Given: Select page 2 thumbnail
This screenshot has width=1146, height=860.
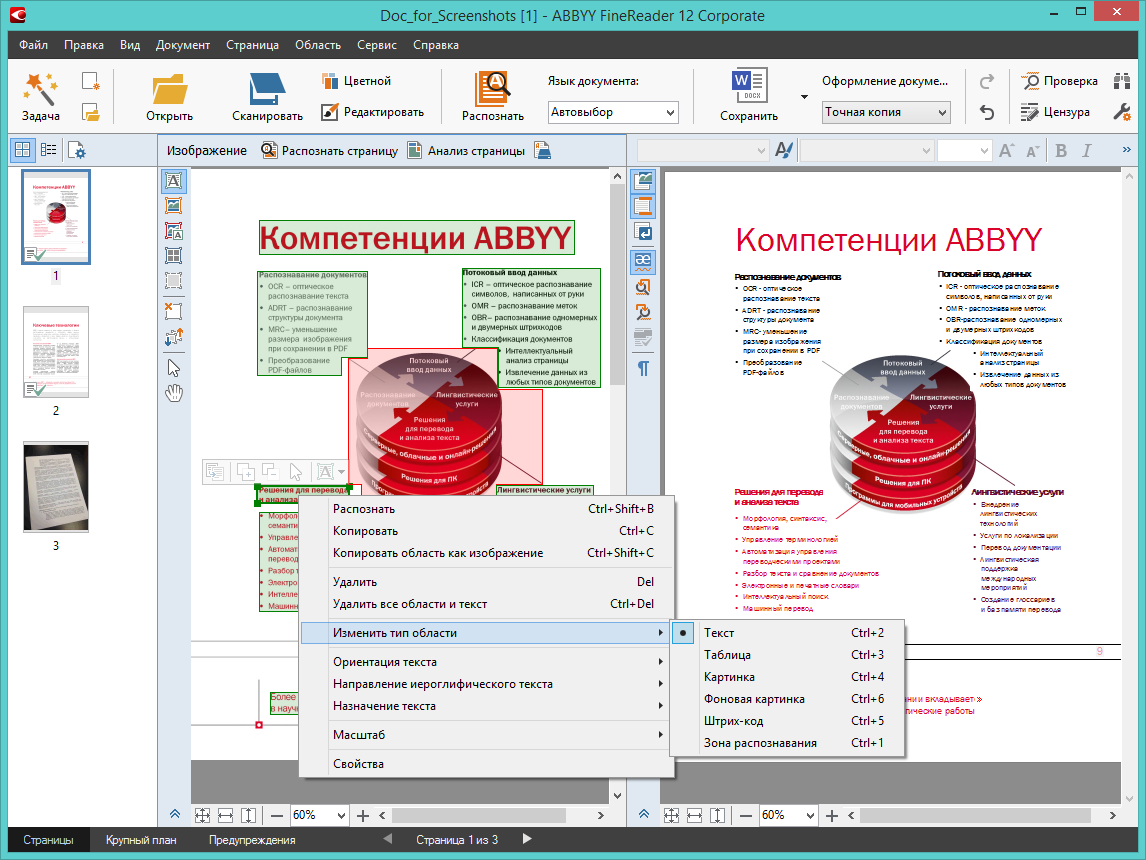Looking at the screenshot, I should (56, 352).
